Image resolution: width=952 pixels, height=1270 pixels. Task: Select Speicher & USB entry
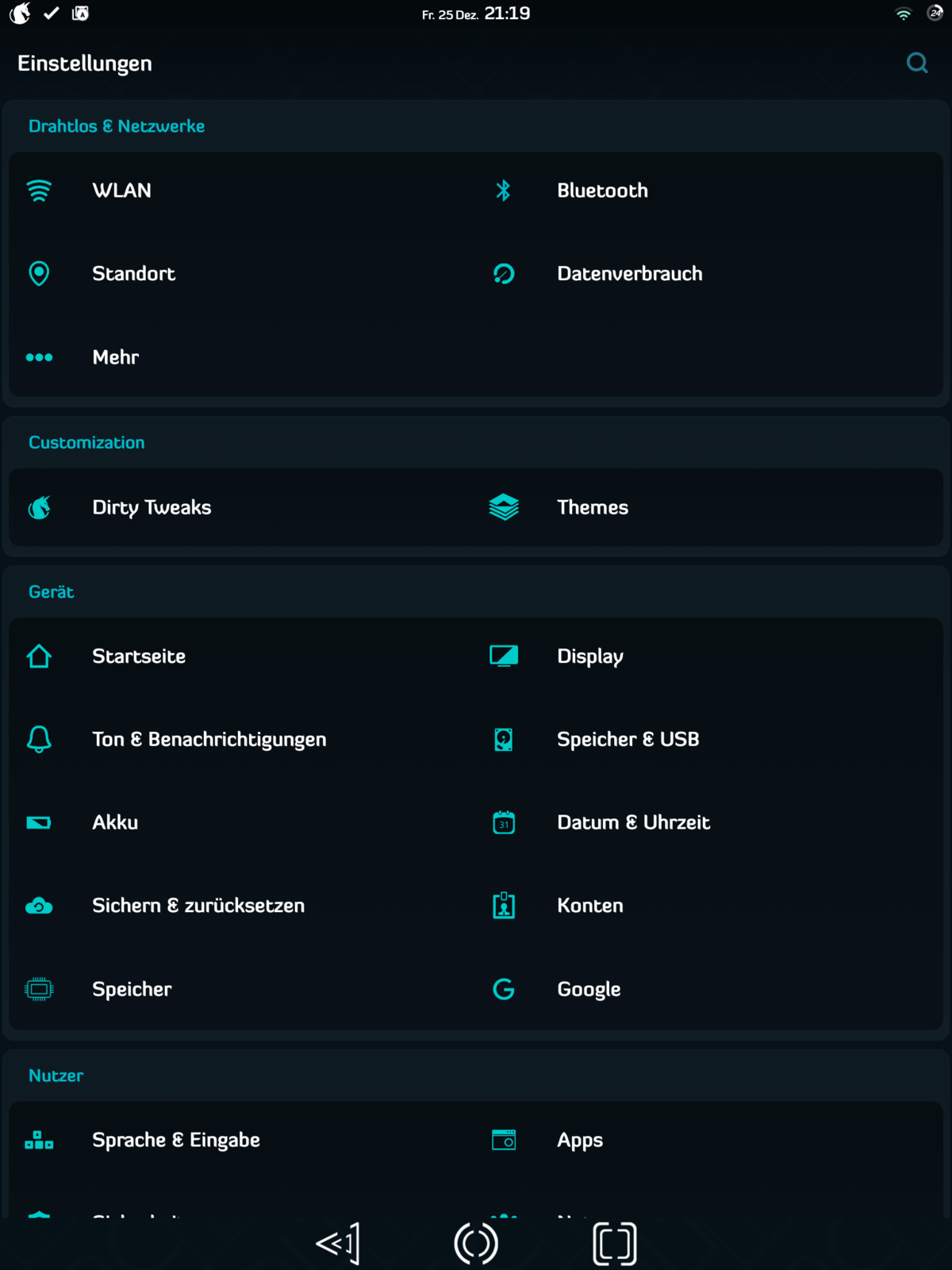(x=628, y=740)
